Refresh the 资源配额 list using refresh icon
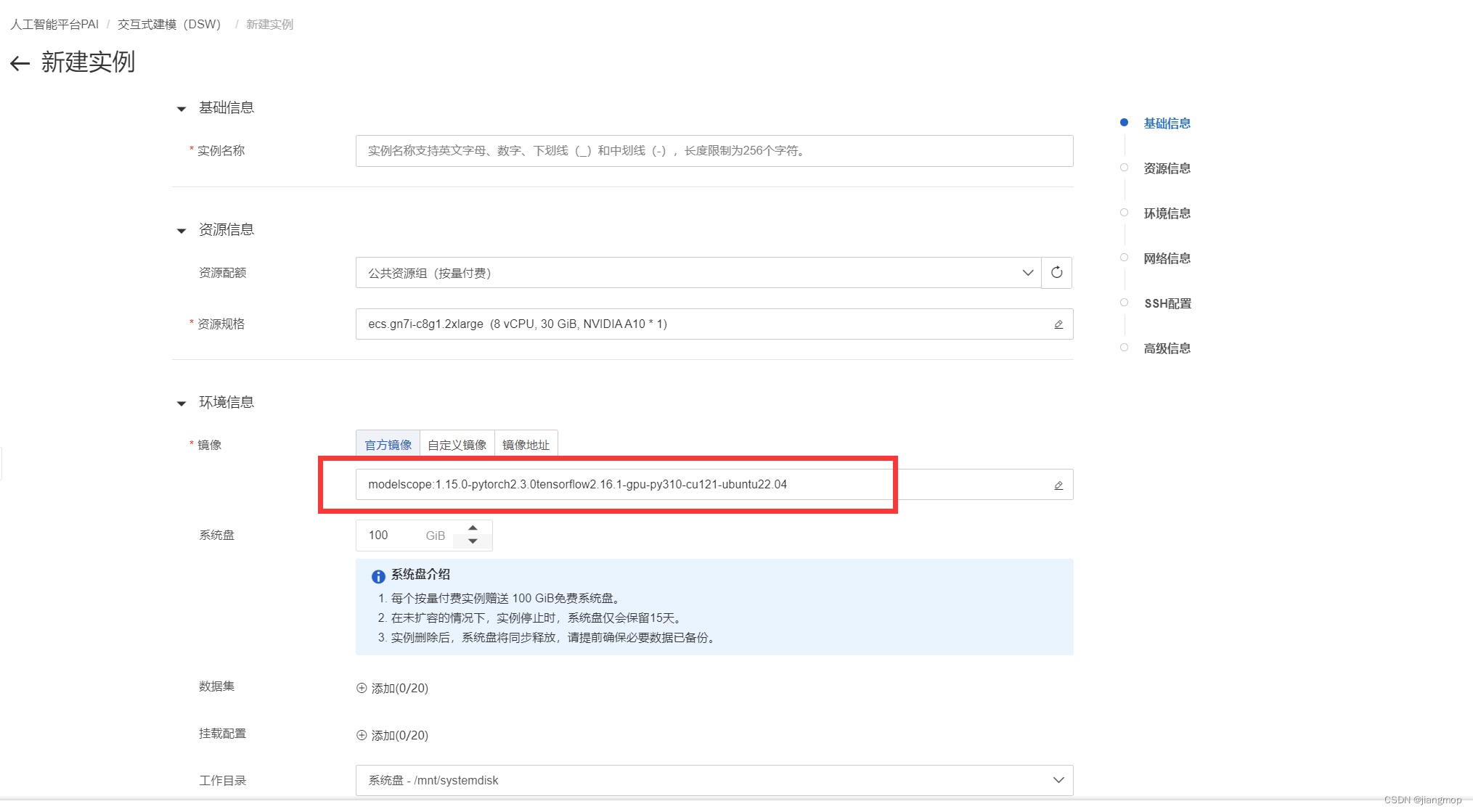This screenshot has width=1473, height=812. (1057, 273)
